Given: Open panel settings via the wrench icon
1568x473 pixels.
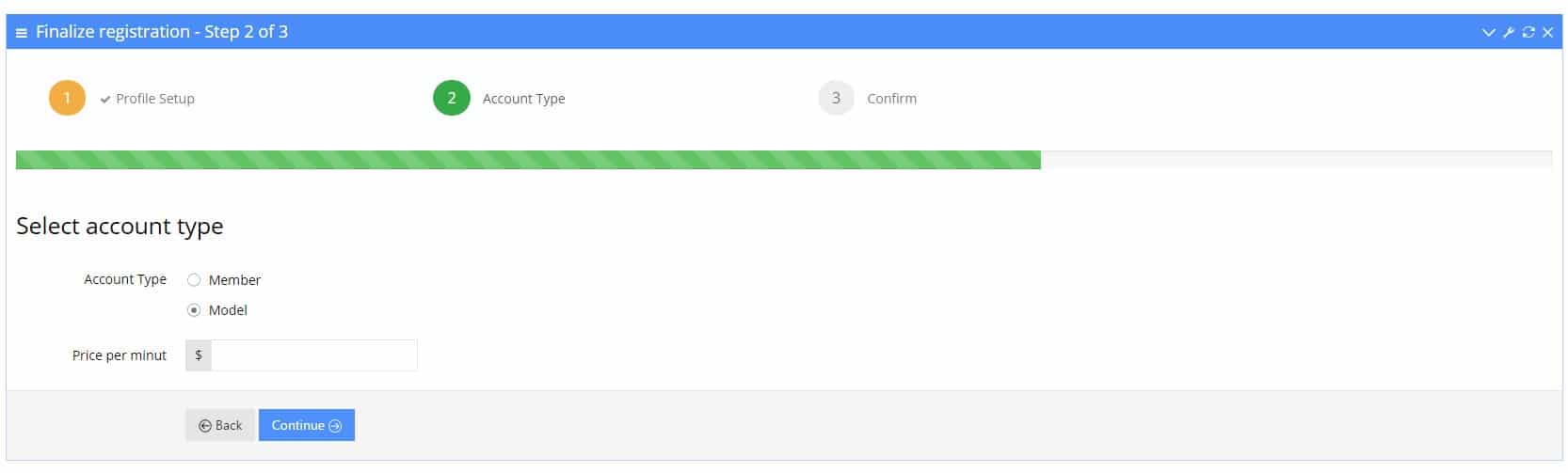Looking at the screenshot, I should pyautogui.click(x=1508, y=32).
